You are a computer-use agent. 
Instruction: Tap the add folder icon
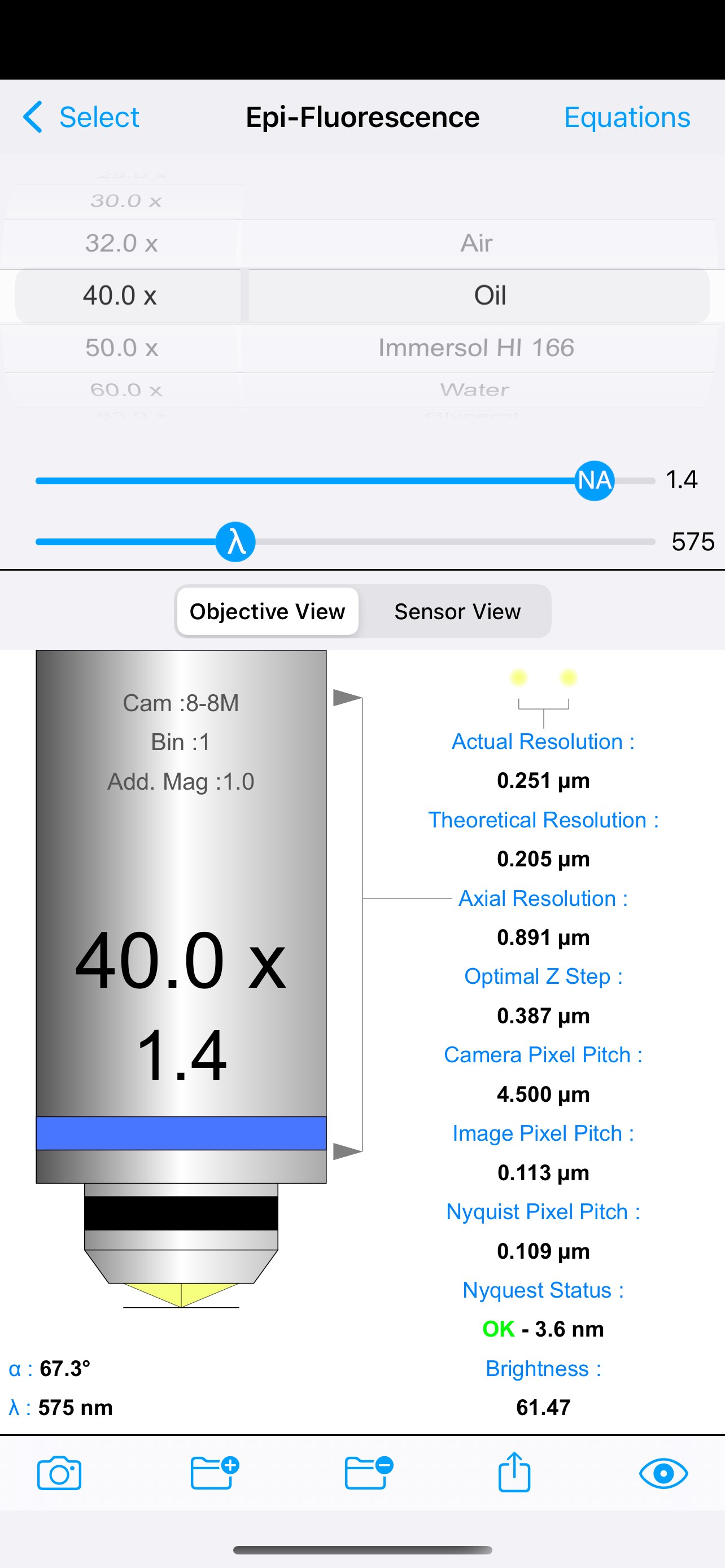tap(213, 1473)
